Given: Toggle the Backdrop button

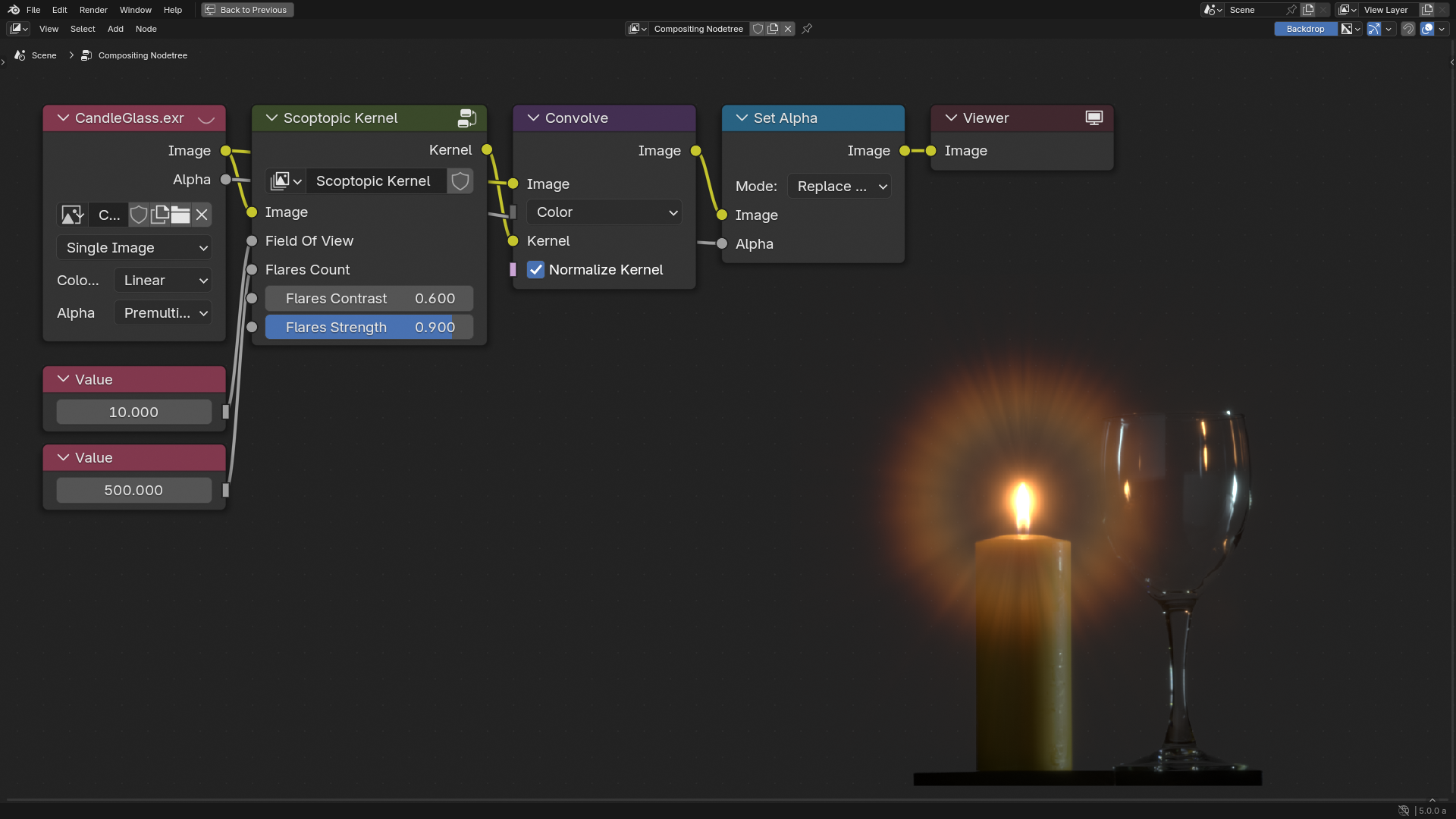Looking at the screenshot, I should point(1305,29).
